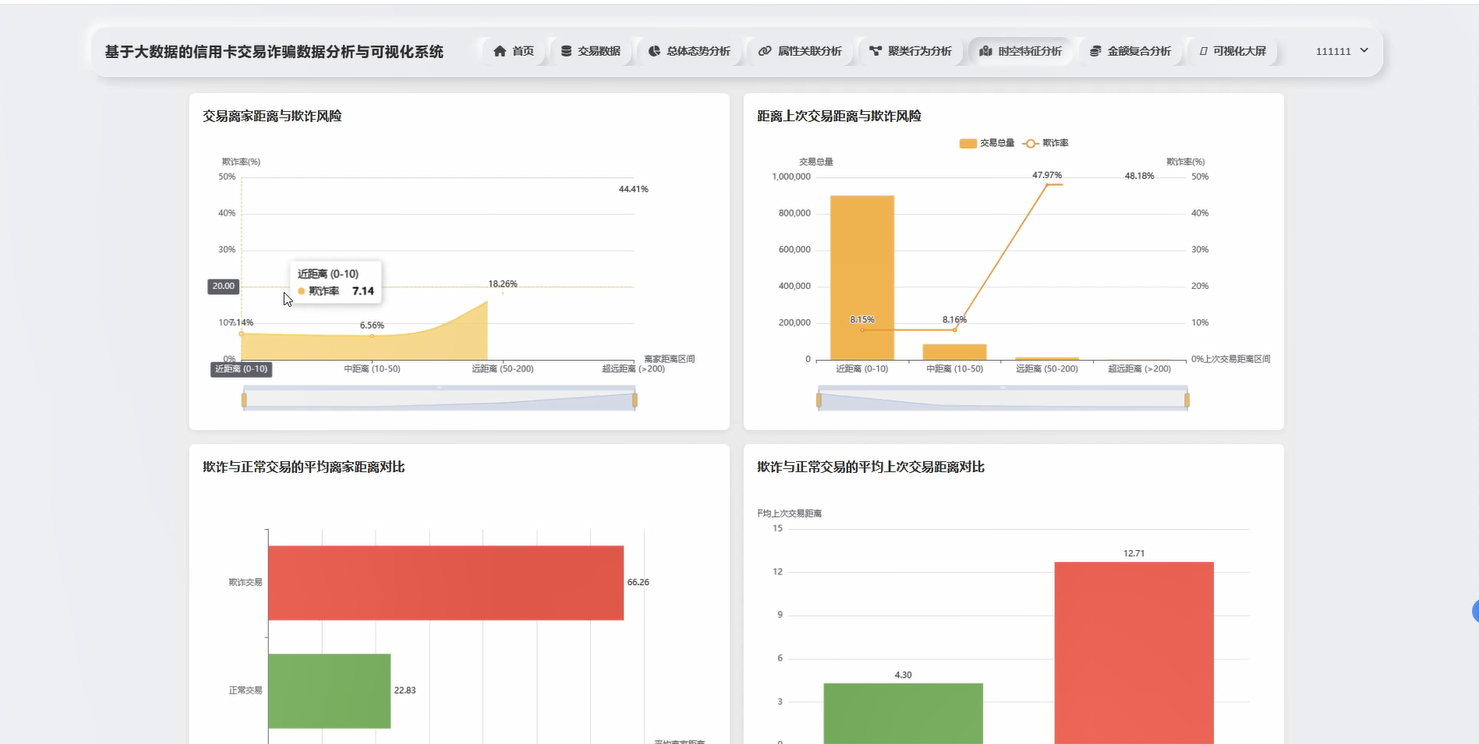The image size is (1479, 744).
Task: Open the 可视化大屏 tab
Action: click(x=1232, y=51)
